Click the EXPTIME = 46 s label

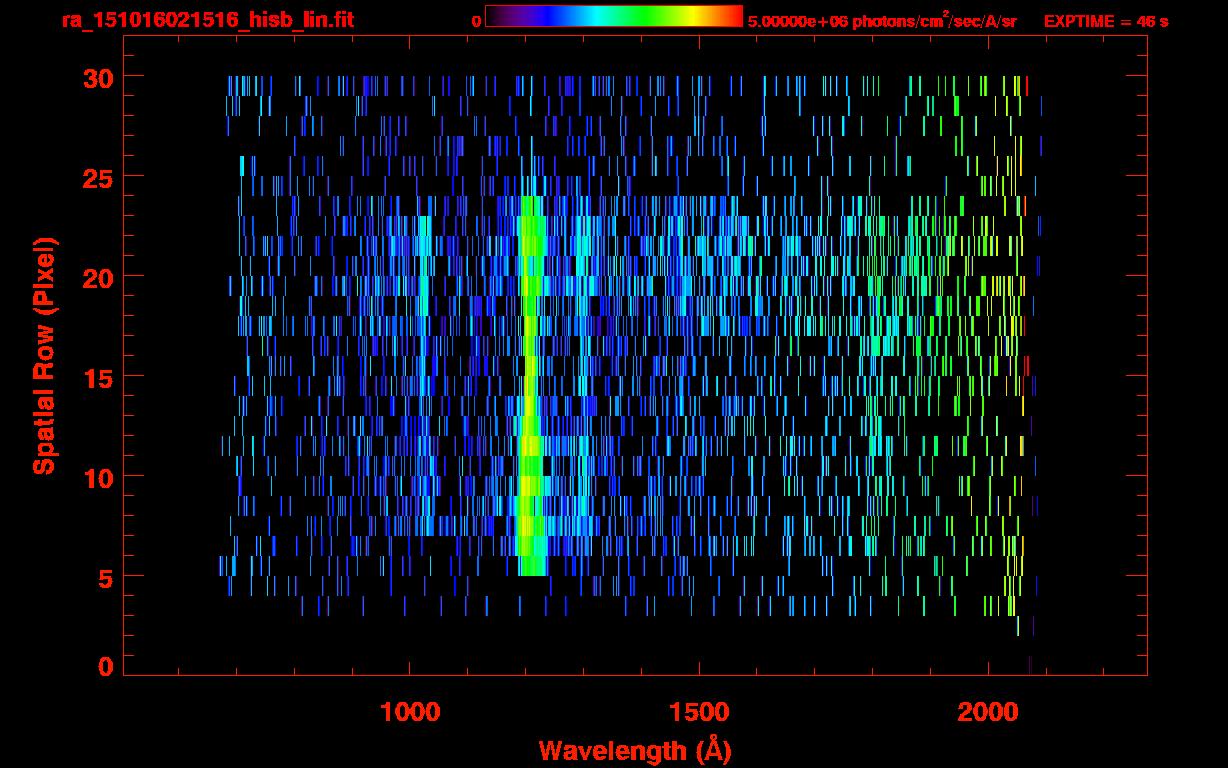1106,20
